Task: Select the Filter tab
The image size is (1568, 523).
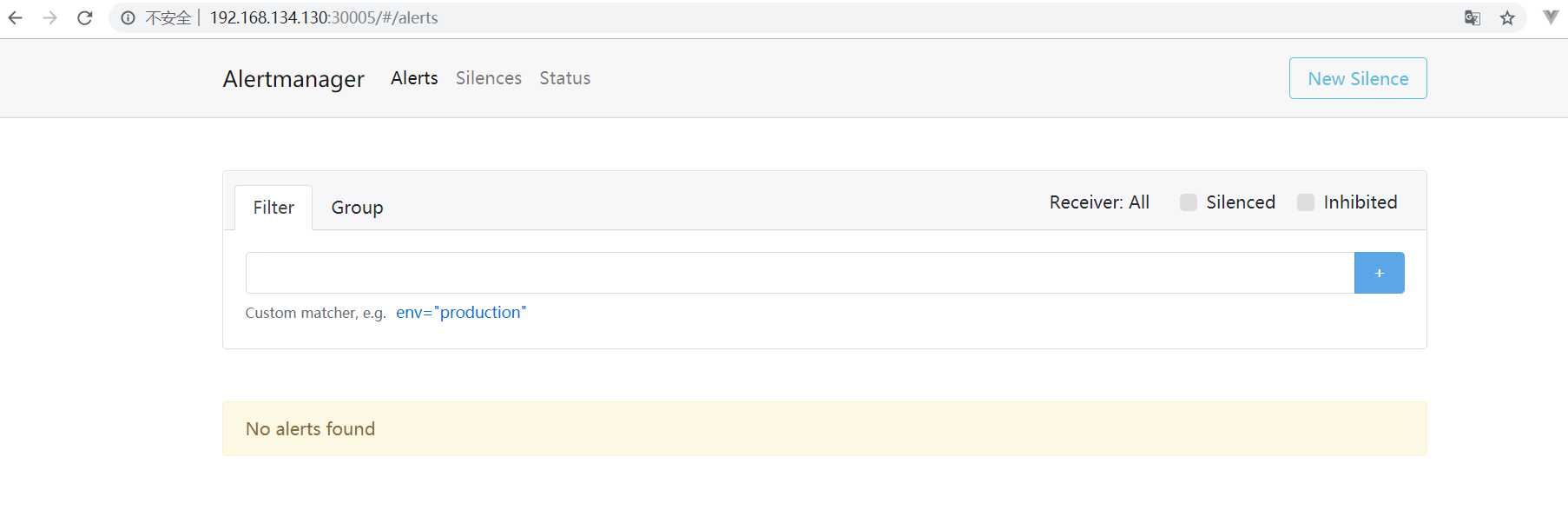Action: coord(273,208)
